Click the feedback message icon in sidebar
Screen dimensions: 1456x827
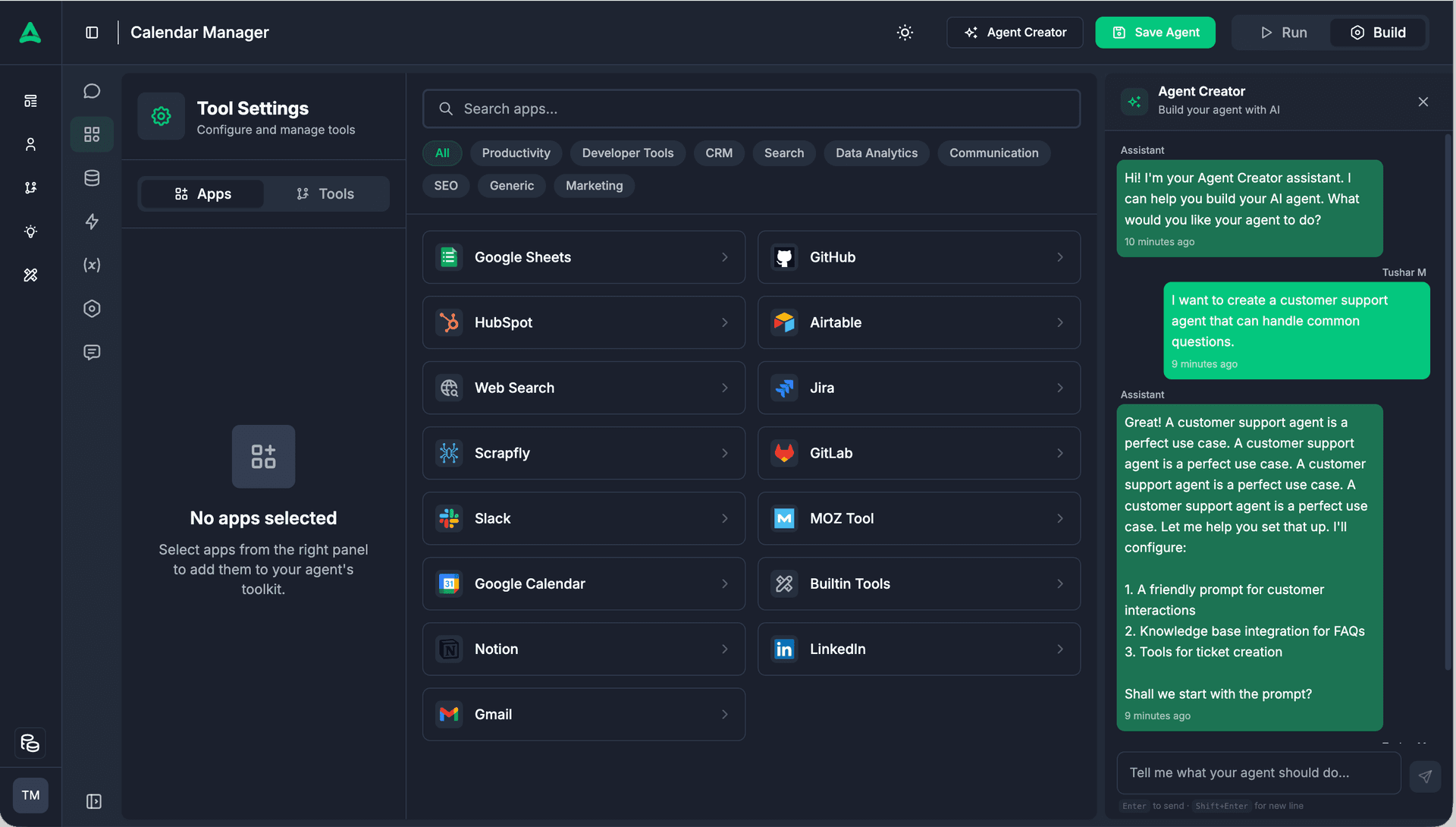pyautogui.click(x=92, y=351)
